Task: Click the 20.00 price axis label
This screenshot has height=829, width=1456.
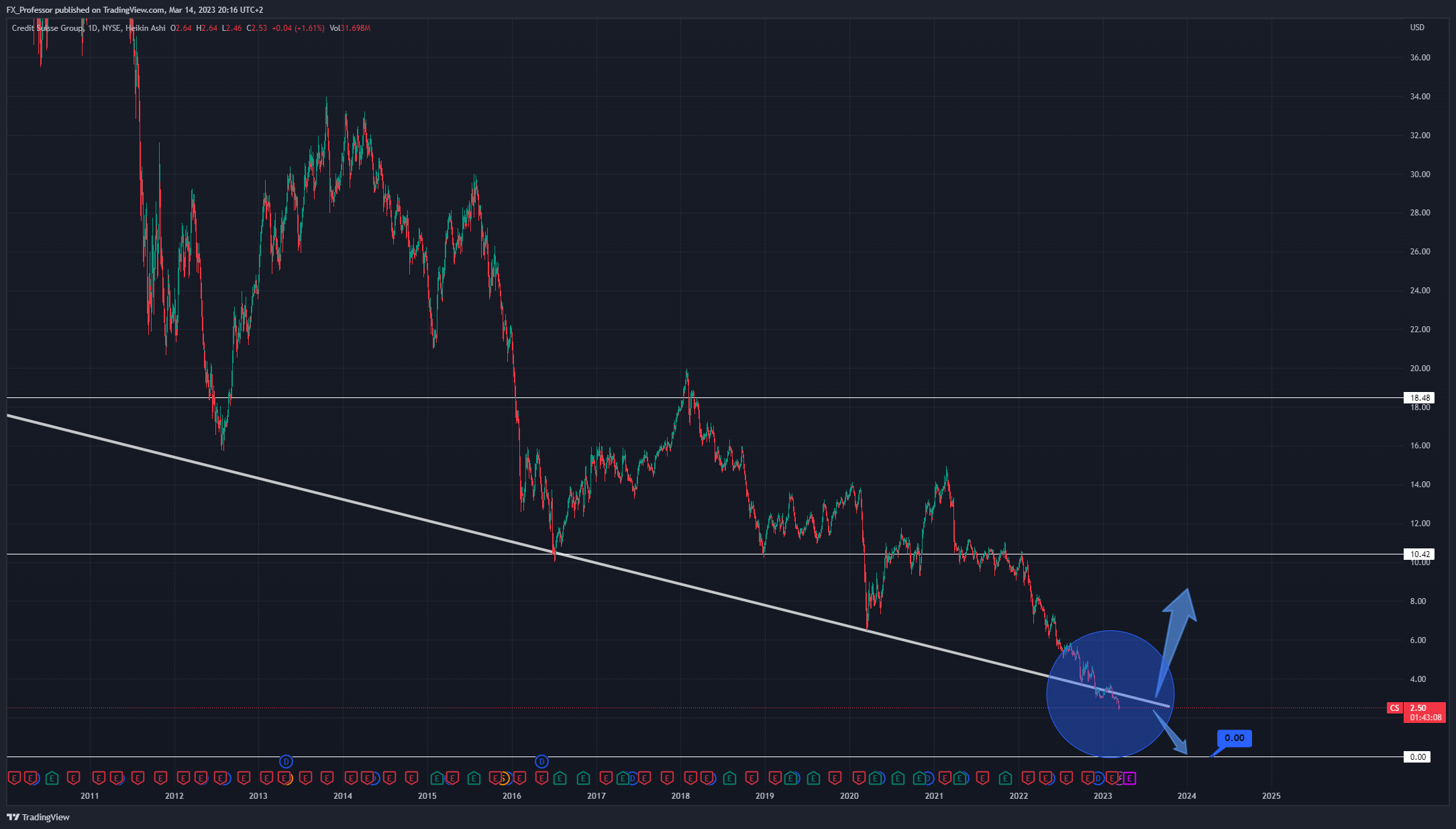Action: (x=1420, y=369)
